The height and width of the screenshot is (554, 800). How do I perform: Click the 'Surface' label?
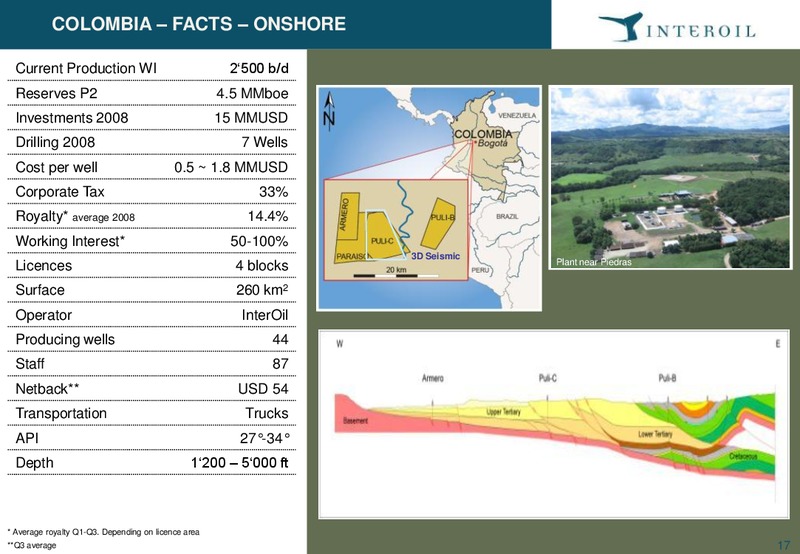coord(40,290)
